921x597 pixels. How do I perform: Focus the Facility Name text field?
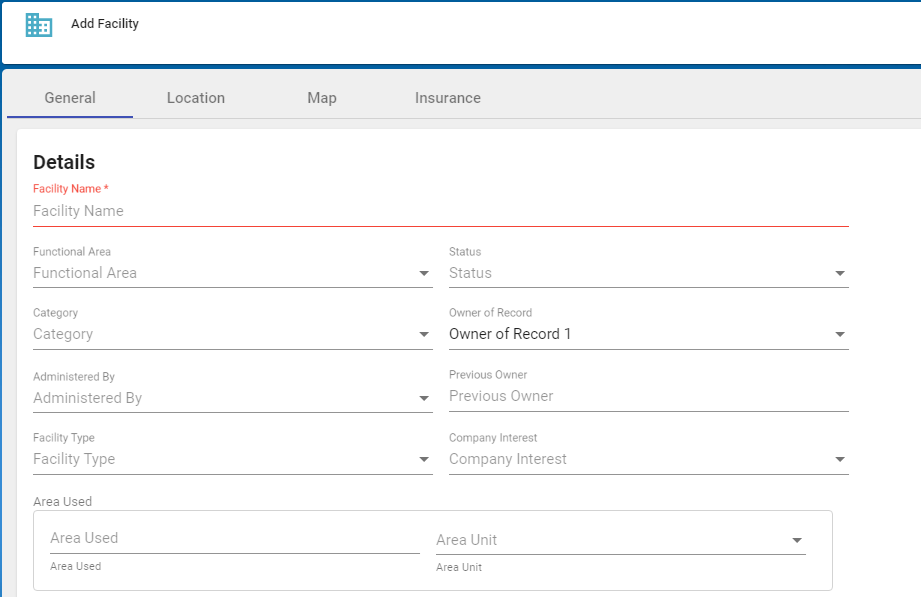pyautogui.click(x=440, y=211)
